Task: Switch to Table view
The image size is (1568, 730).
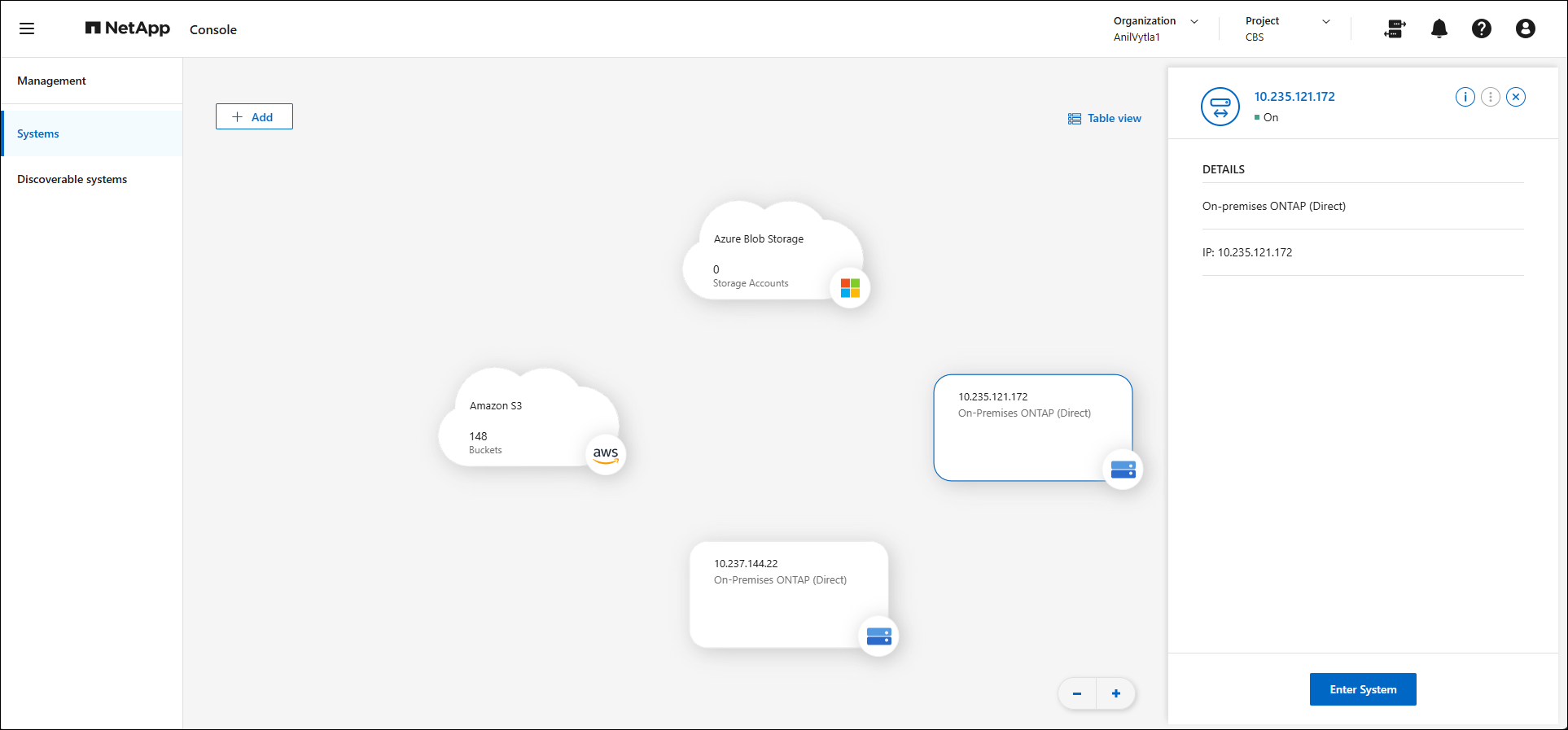Action: [1105, 118]
